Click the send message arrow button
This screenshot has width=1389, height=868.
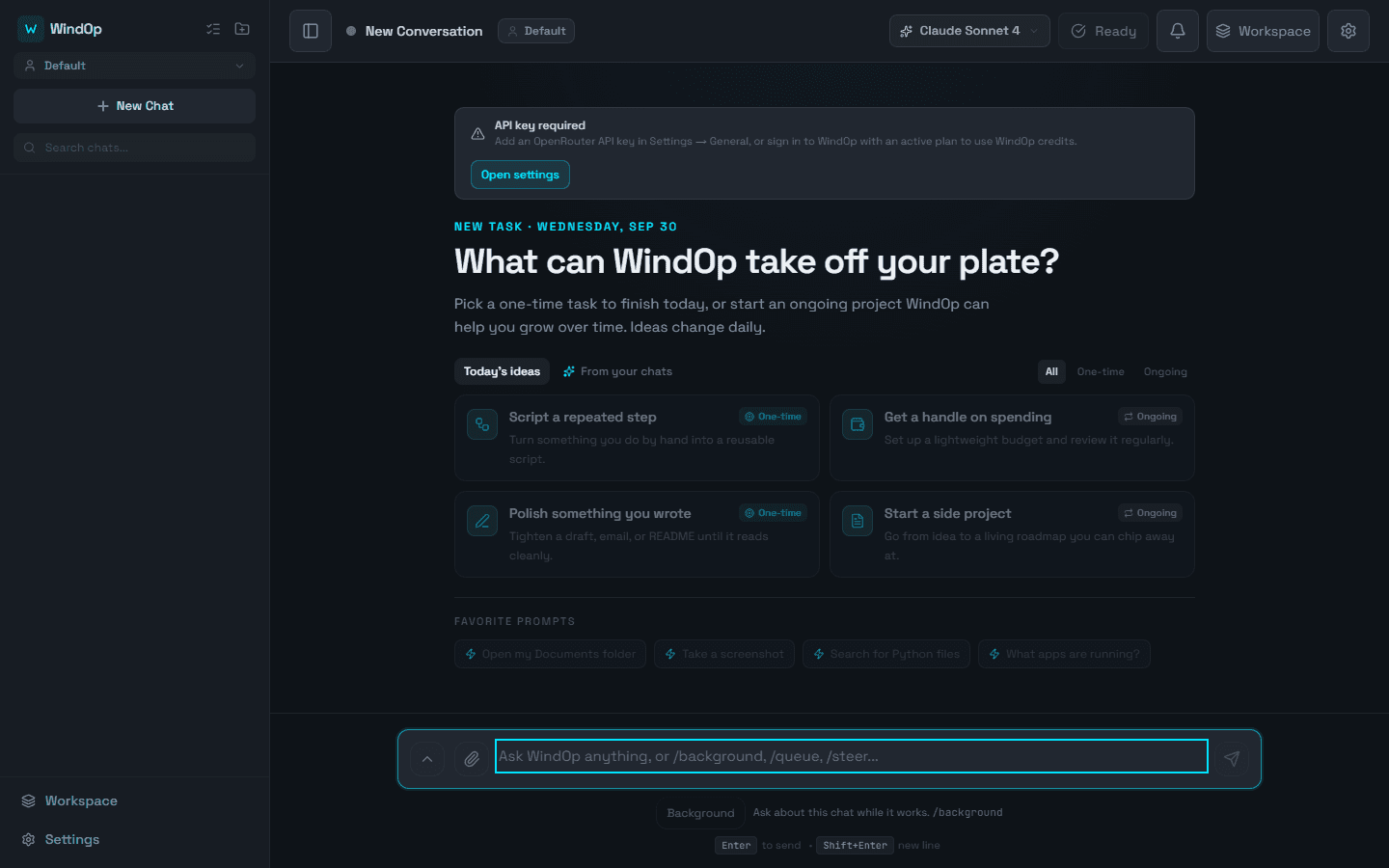pyautogui.click(x=1232, y=759)
